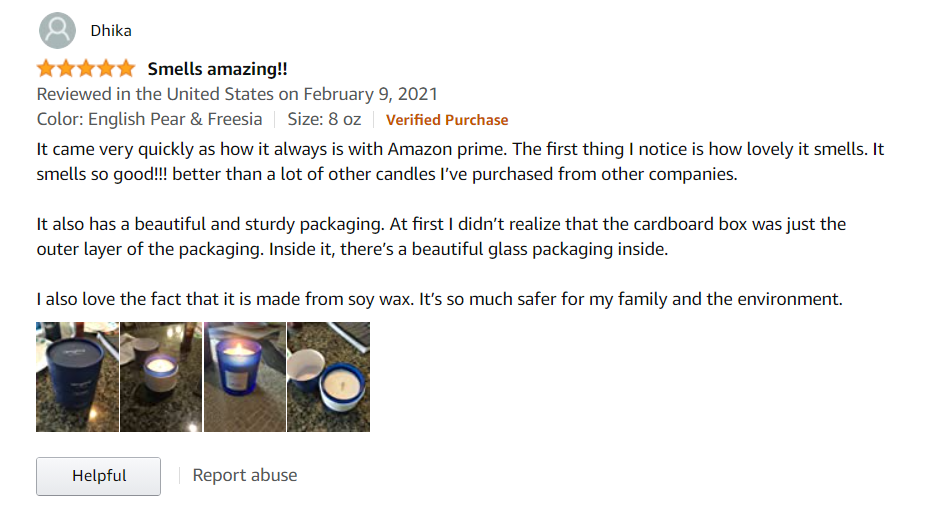Click the fifth orange rating star
Viewport: 948px width, 515px height.
pos(125,69)
